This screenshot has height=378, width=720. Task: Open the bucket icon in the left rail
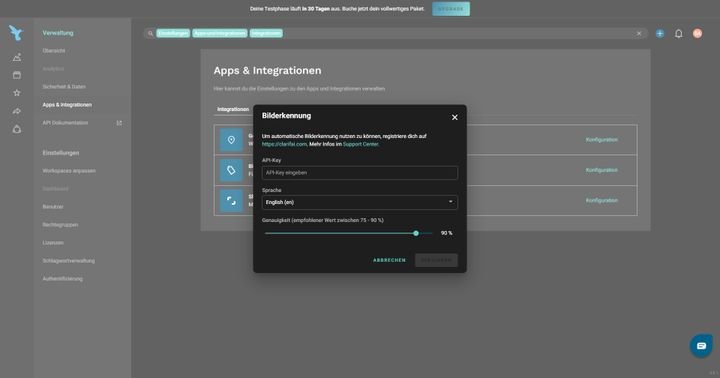[x=17, y=129]
